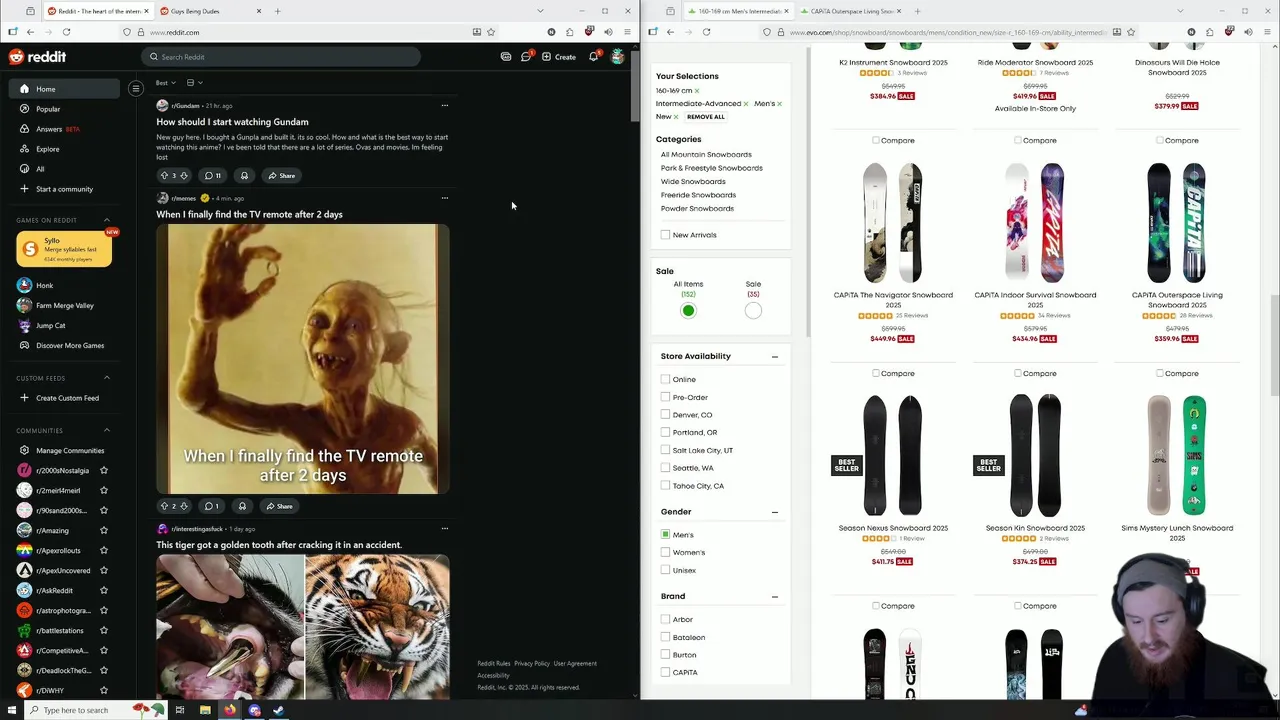Viewport: 1280px width, 720px height.
Task: Open comments on TV remote meme post
Action: [x=210, y=506]
